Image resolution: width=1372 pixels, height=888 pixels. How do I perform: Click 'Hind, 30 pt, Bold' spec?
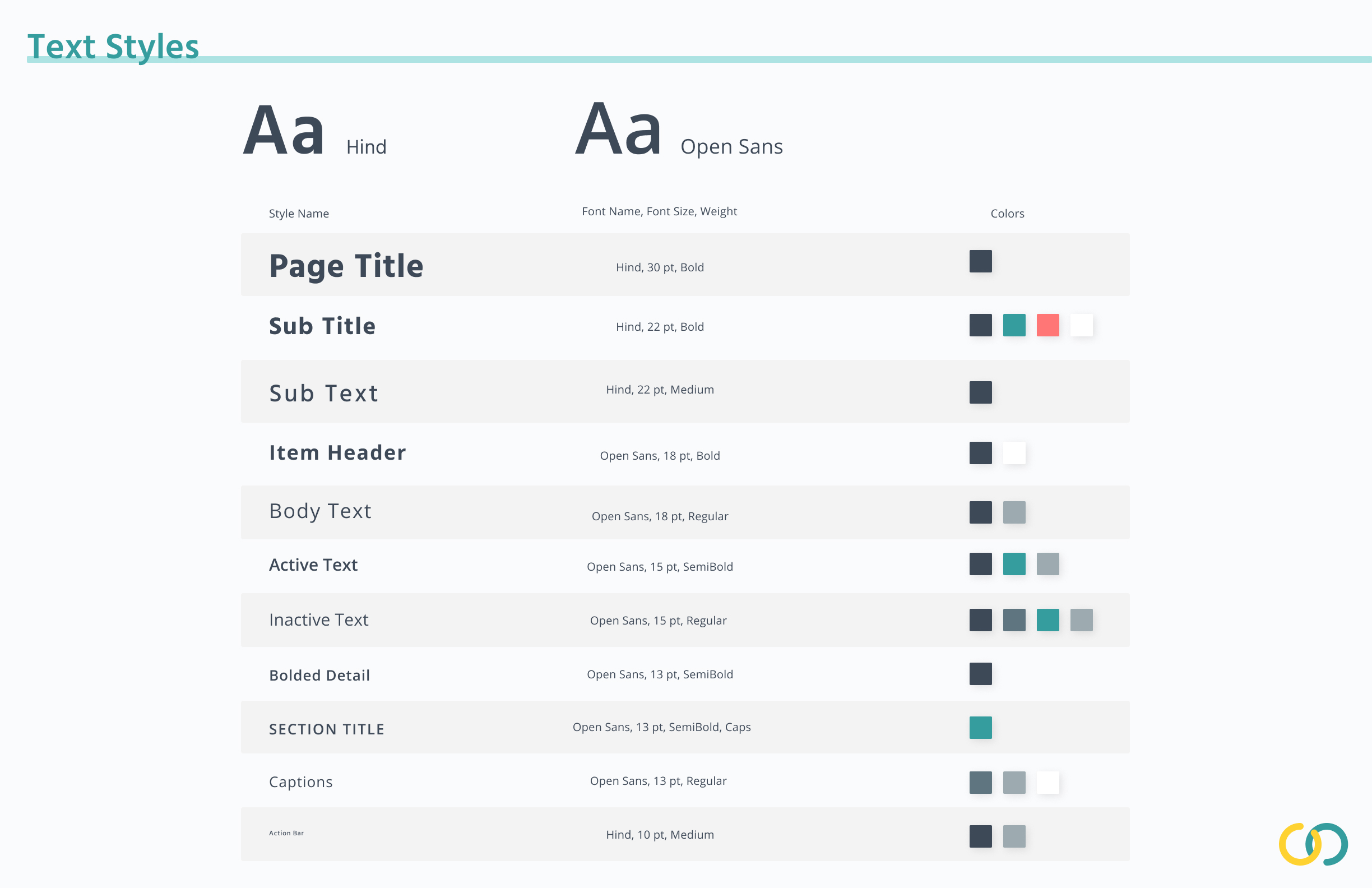coord(660,267)
